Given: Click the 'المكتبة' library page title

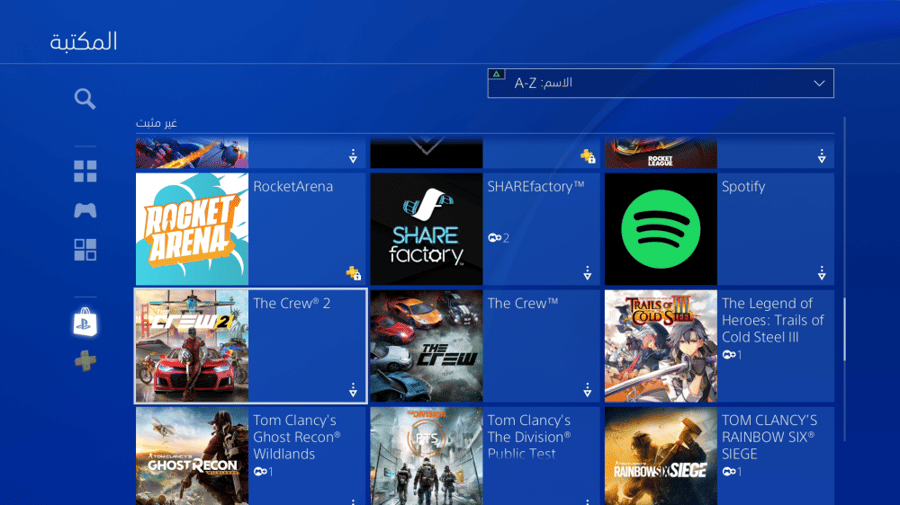Looking at the screenshot, I should [84, 41].
